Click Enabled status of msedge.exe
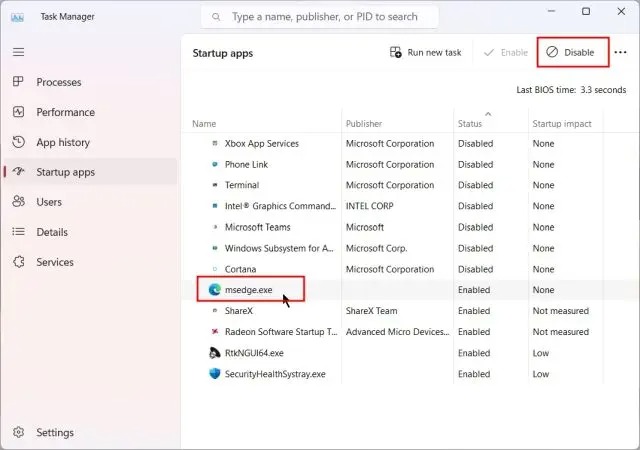 click(x=474, y=290)
